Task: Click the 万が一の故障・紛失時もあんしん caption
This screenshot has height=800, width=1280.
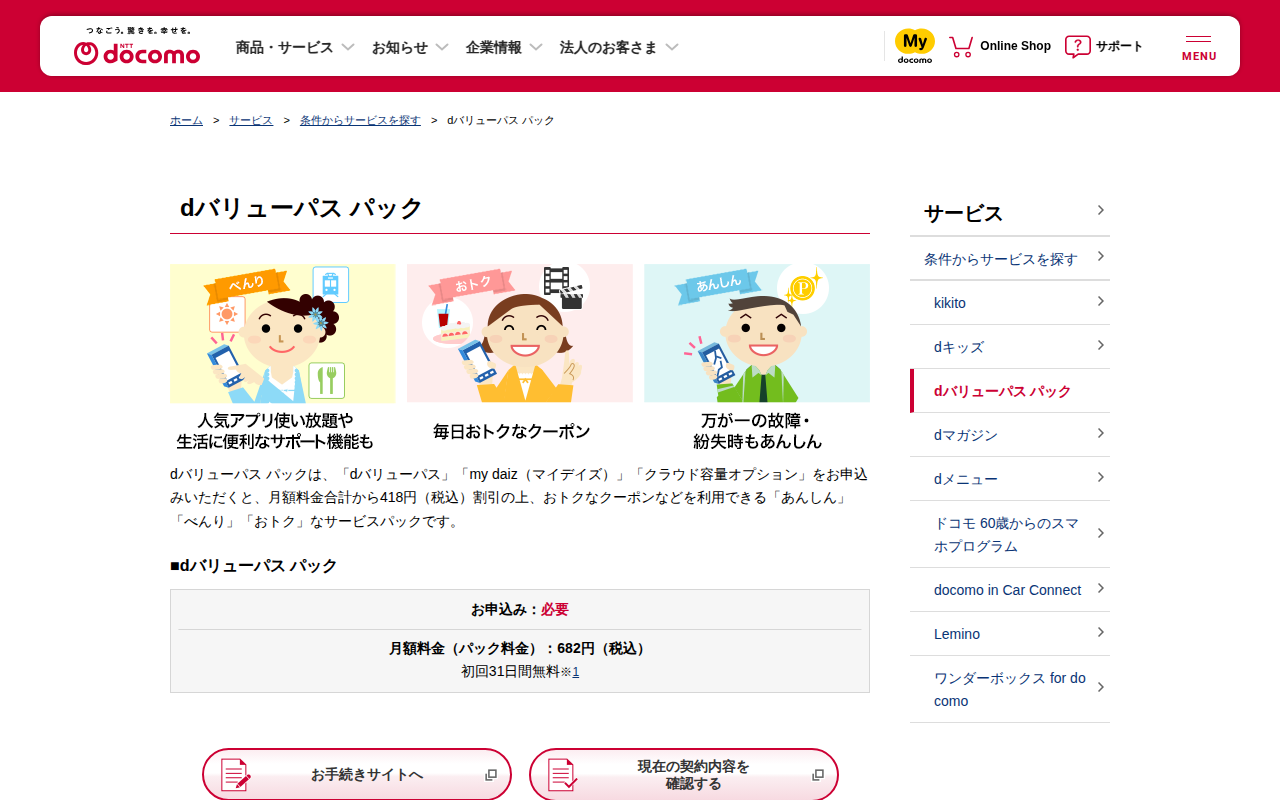Action: click(757, 431)
